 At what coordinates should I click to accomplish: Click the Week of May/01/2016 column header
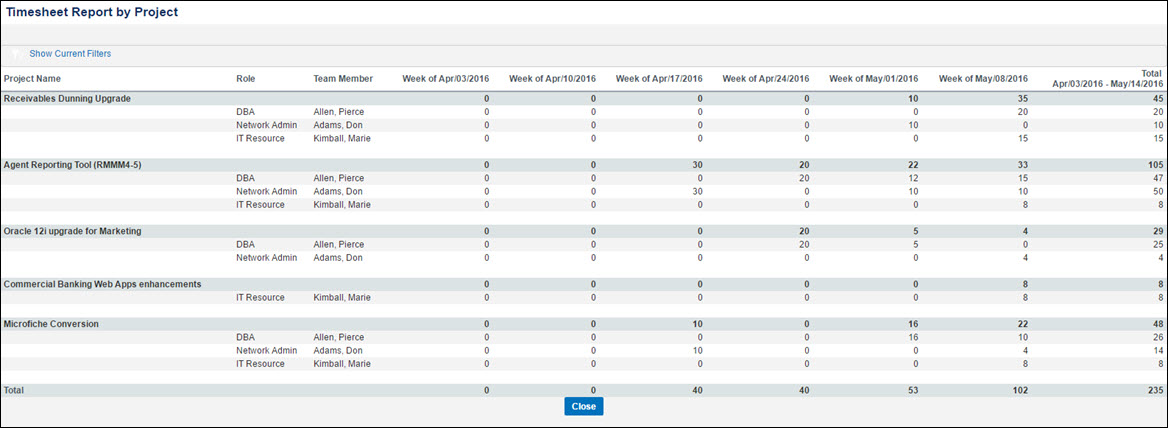coord(874,79)
